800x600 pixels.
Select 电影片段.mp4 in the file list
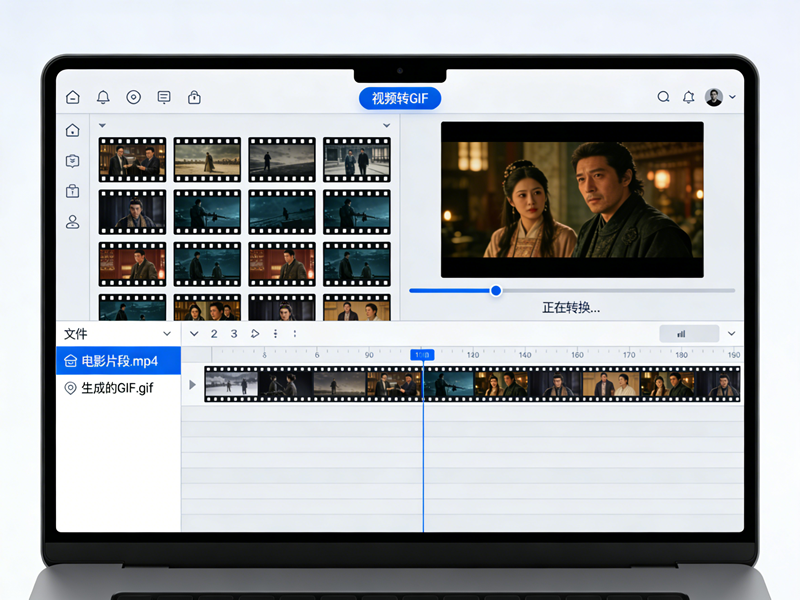click(x=118, y=361)
